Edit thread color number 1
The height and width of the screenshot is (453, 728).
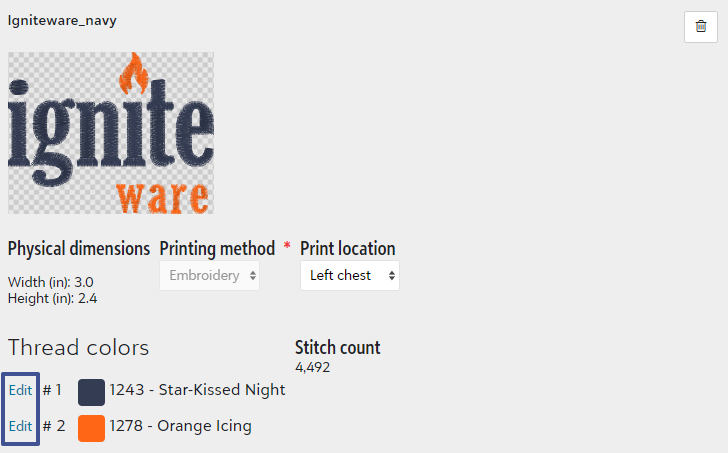(x=20, y=390)
